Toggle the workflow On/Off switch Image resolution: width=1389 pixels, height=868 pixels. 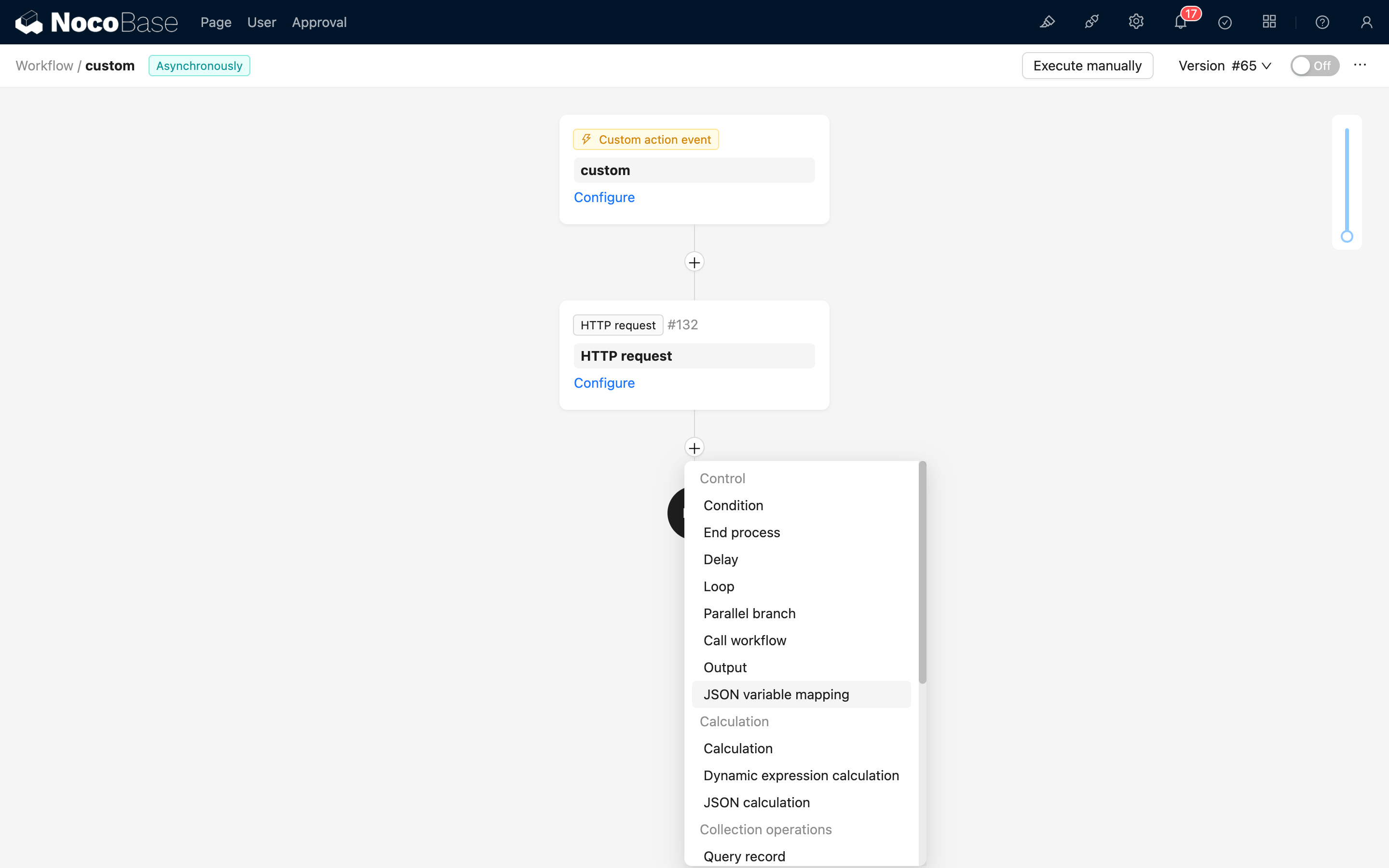tap(1314, 66)
